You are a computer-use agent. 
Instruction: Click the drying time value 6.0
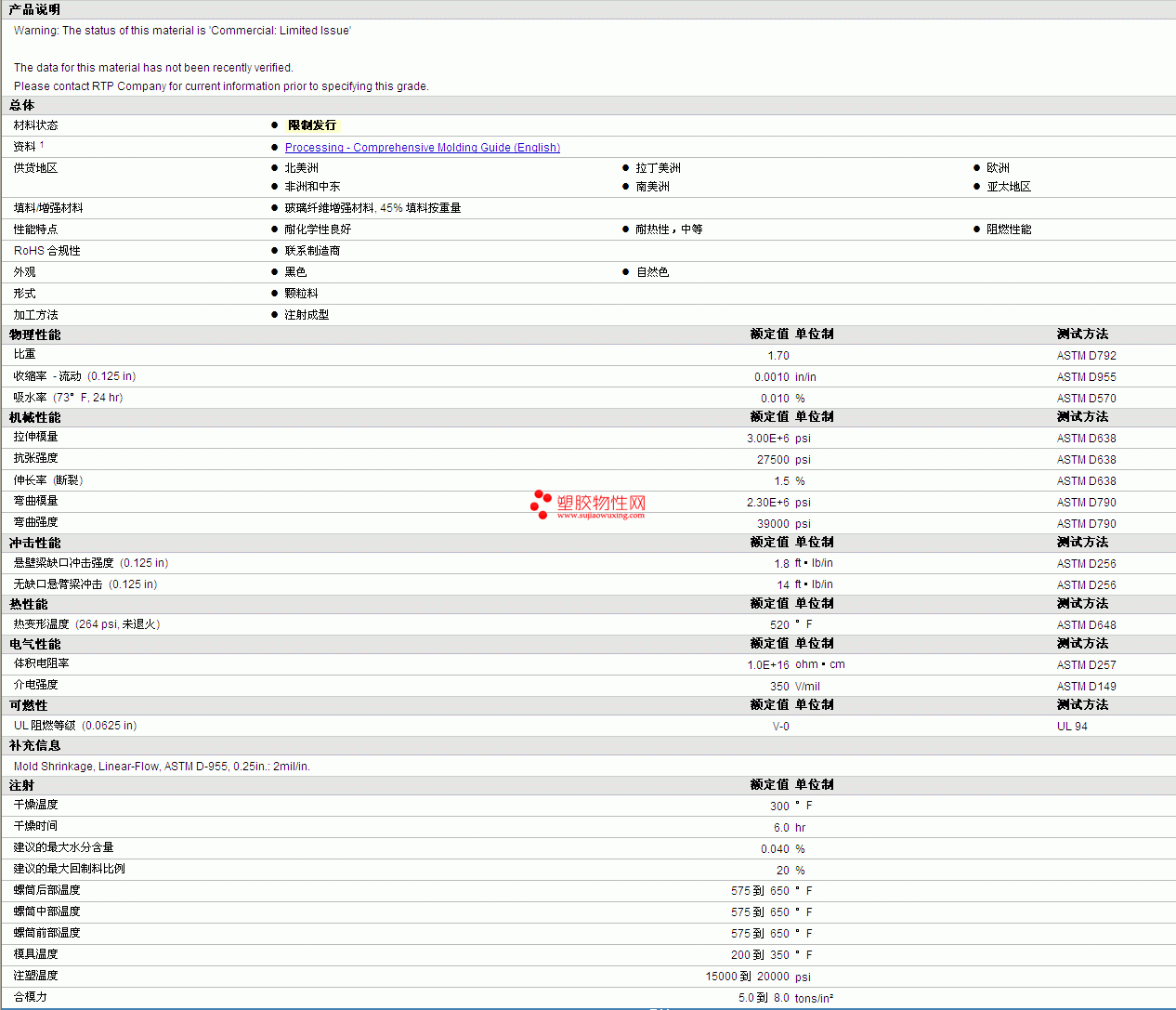tap(781, 828)
